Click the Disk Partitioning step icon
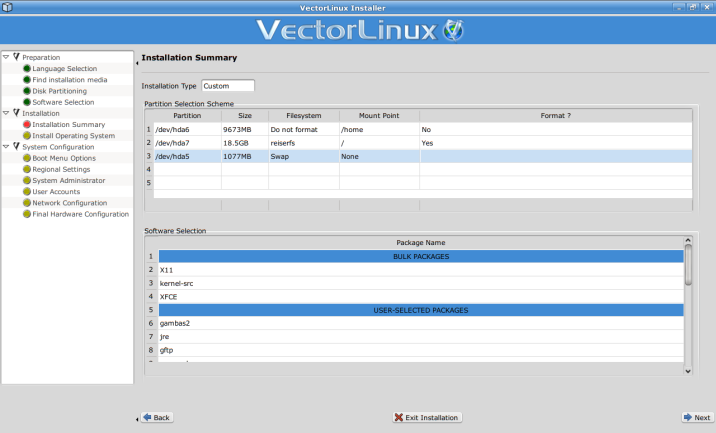This screenshot has height=433, width=716. 27,91
